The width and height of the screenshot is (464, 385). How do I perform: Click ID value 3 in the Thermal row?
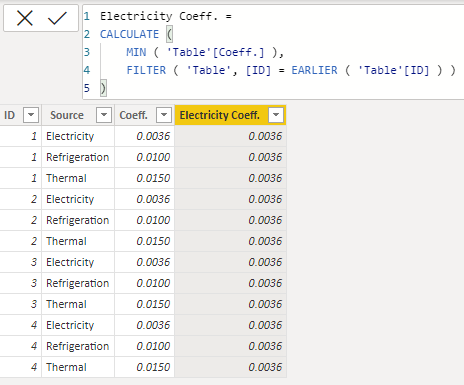[x=20, y=304]
